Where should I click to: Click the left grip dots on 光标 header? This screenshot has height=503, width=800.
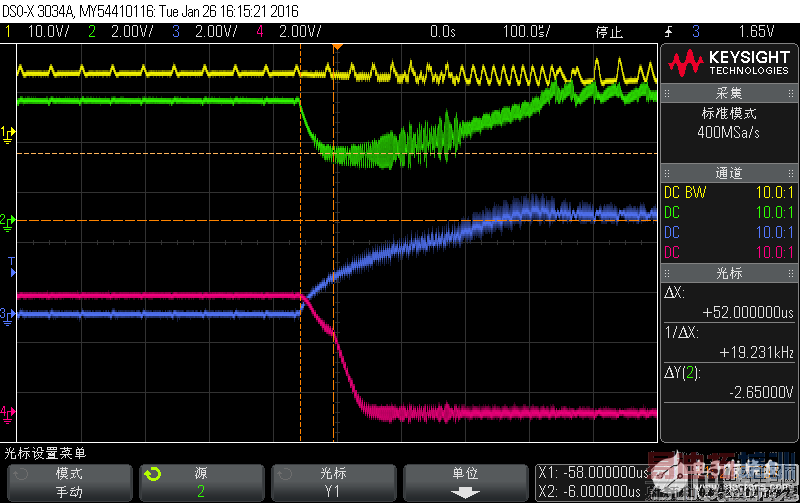667,273
